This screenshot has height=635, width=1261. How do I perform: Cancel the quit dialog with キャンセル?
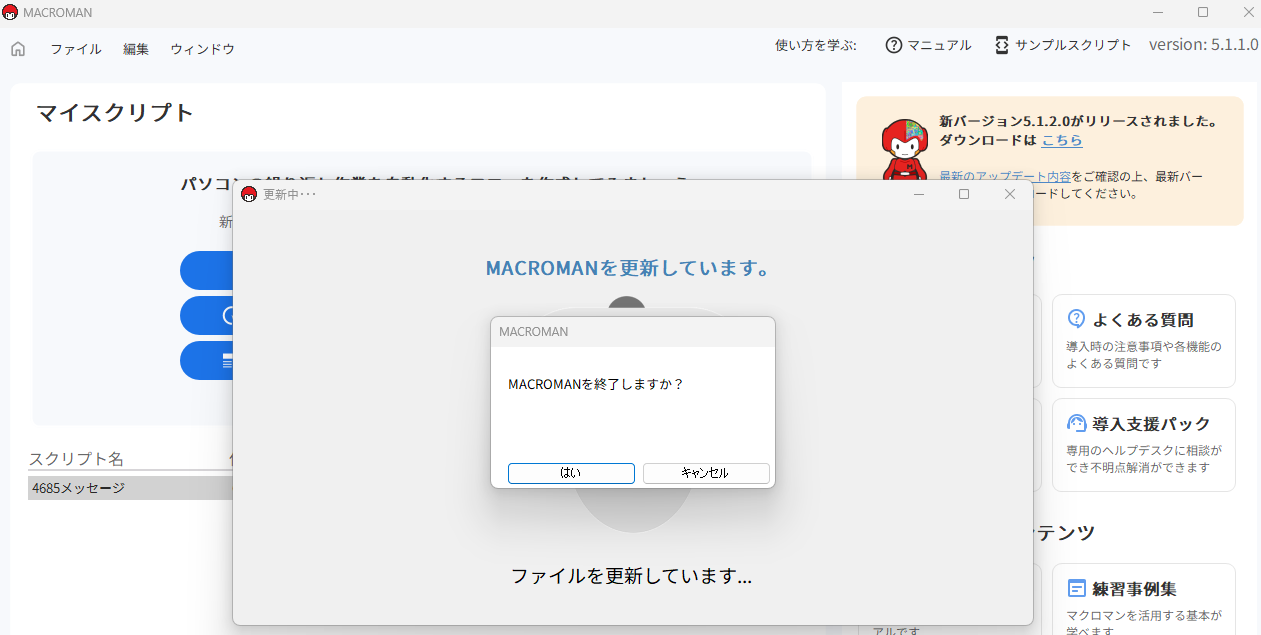click(x=706, y=473)
